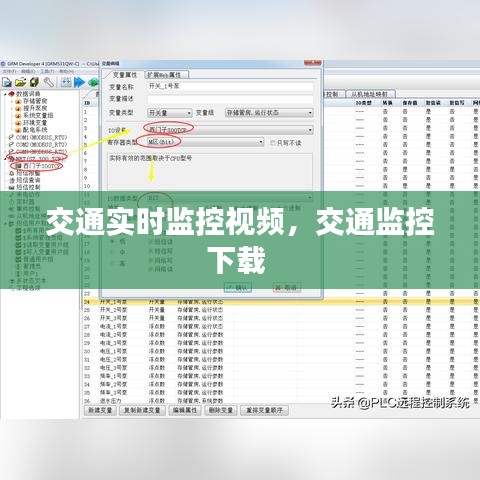Click the 复制新建变量 button
Image resolution: width=480 pixels, height=480 pixels.
click(x=142, y=410)
